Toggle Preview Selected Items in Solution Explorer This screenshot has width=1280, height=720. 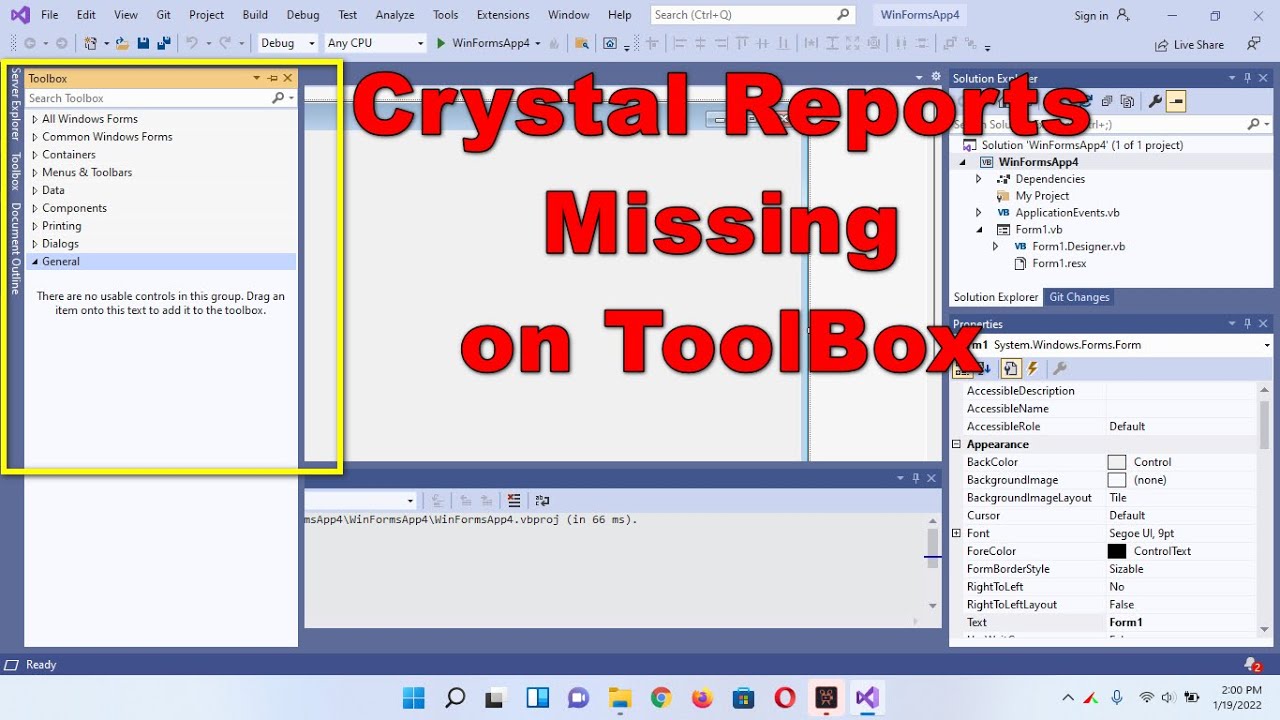coord(1175,101)
